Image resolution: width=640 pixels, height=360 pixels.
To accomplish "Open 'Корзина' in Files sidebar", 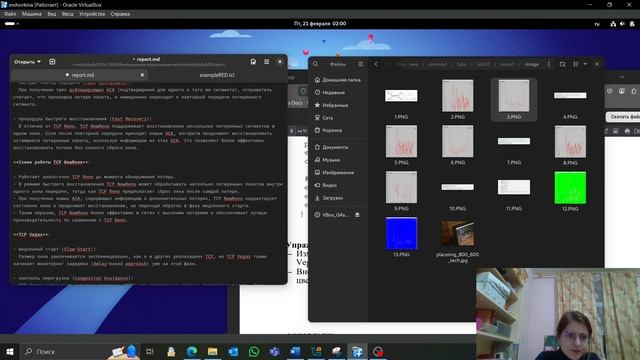I will (x=337, y=130).
